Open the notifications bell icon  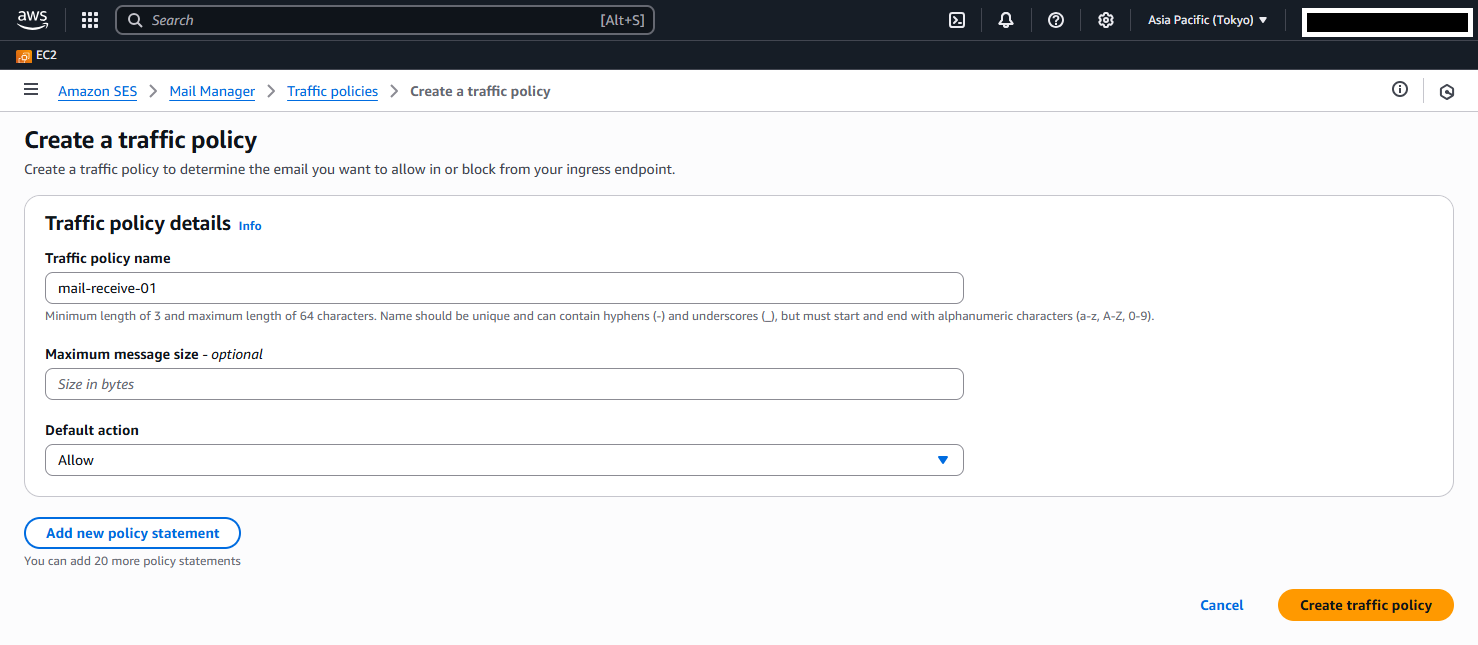click(1006, 20)
